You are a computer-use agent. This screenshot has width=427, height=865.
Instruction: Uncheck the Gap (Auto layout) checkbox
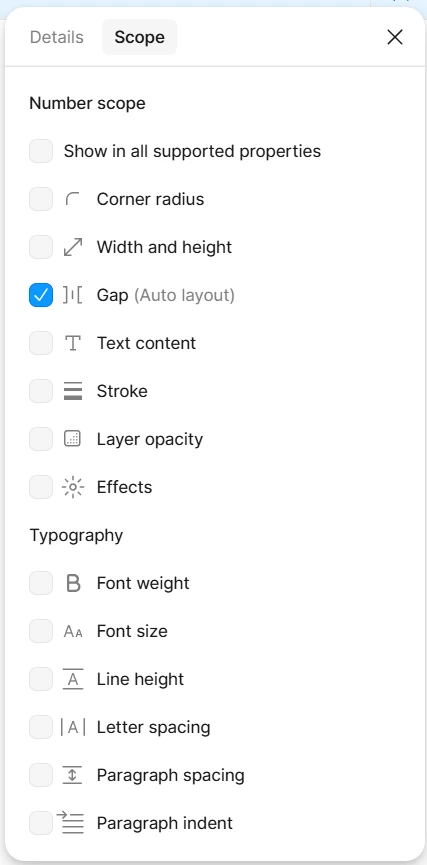tap(41, 295)
